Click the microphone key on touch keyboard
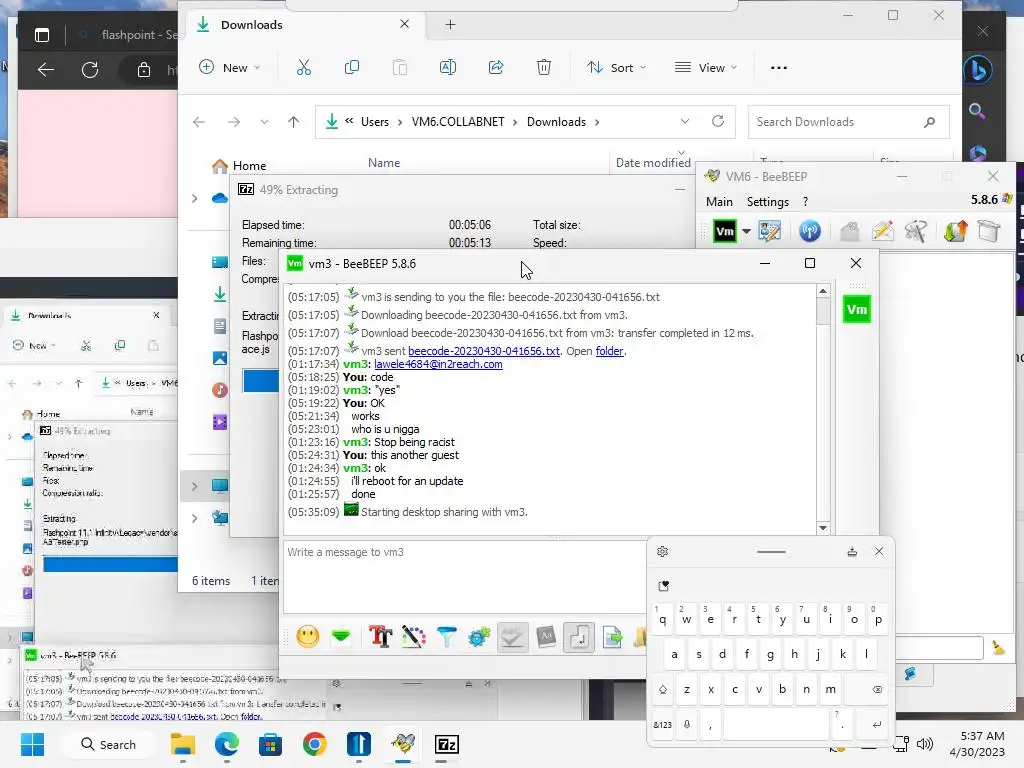This screenshot has height=768, width=1024. coord(686,724)
